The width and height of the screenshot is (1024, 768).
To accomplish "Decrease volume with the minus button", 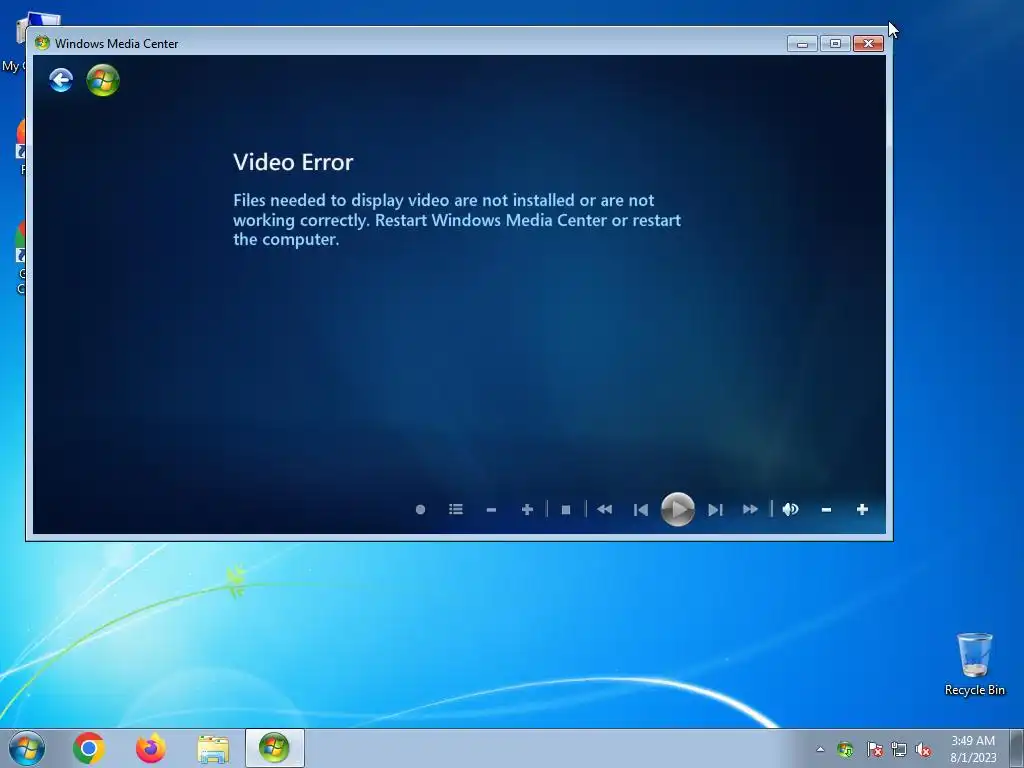I will (x=826, y=510).
